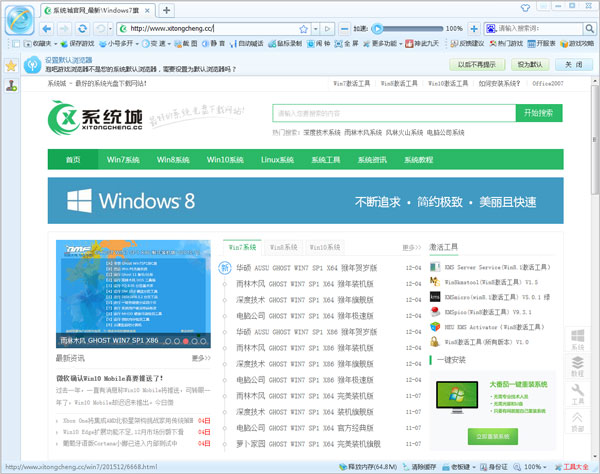This screenshot has width=600, height=474.
Task: Click the 设为默认 button
Action: pos(530,65)
